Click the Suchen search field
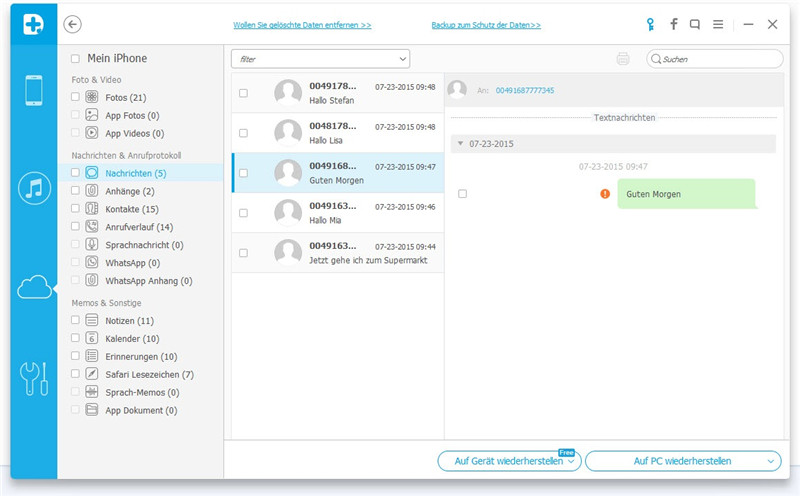Image resolution: width=800 pixels, height=496 pixels. click(715, 59)
